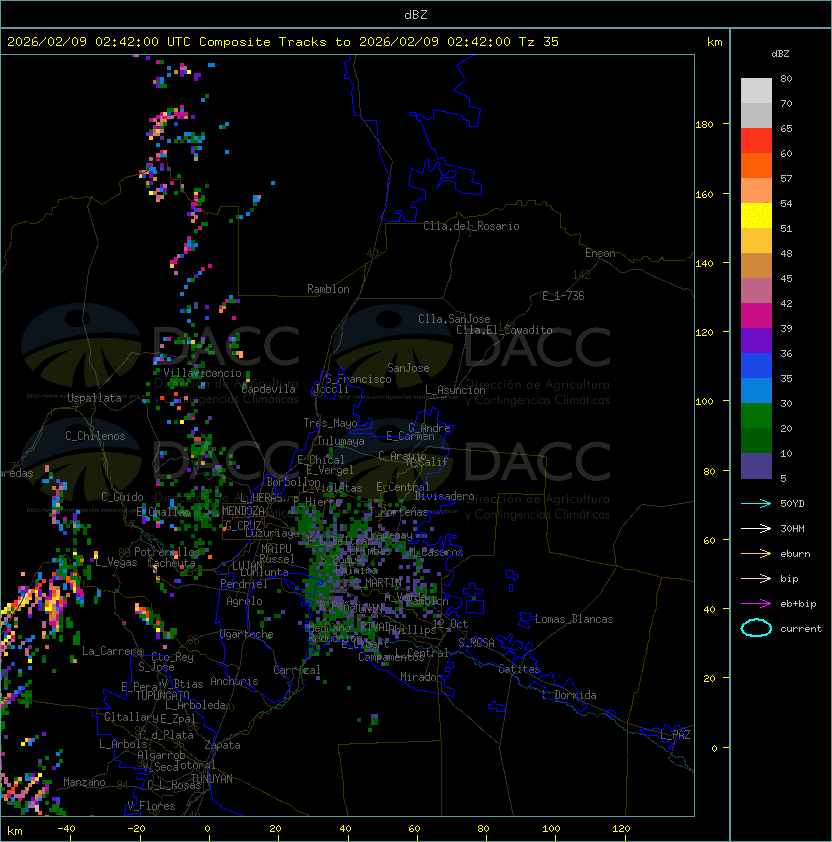Click the 'Perdriel' map label
The height and width of the screenshot is (842, 832).
tap(244, 584)
